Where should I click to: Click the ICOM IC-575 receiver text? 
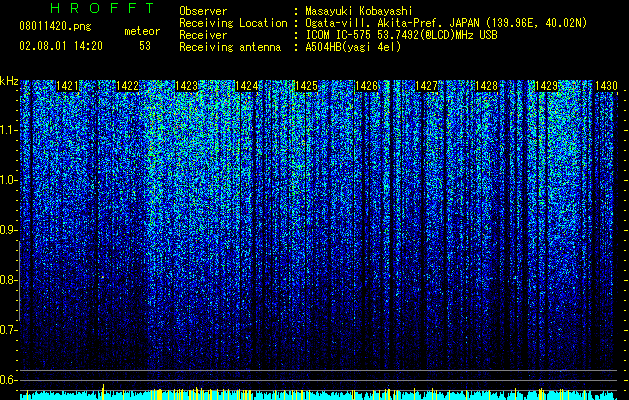tap(401, 35)
